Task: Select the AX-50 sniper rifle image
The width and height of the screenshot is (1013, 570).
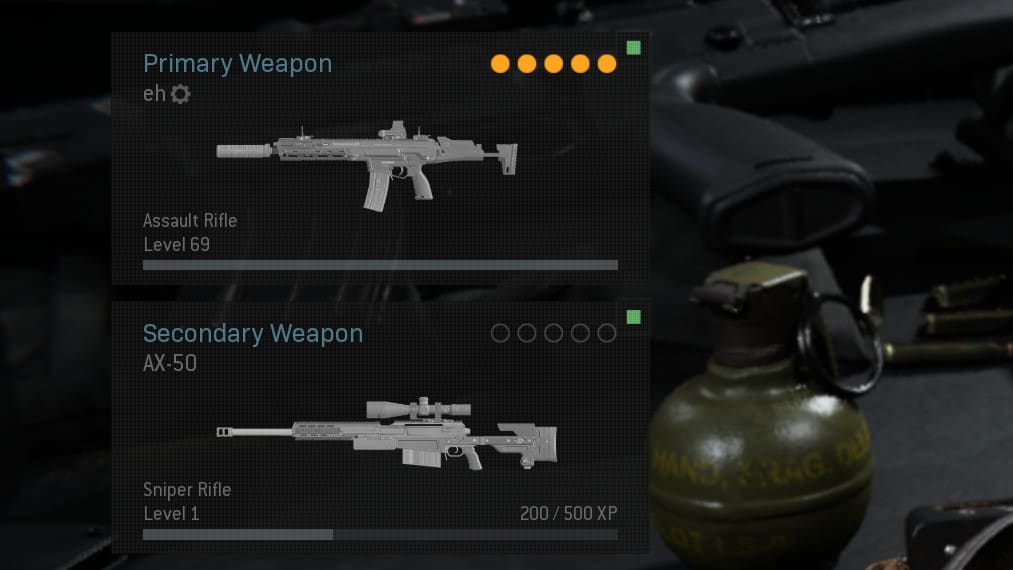Action: tap(386, 433)
